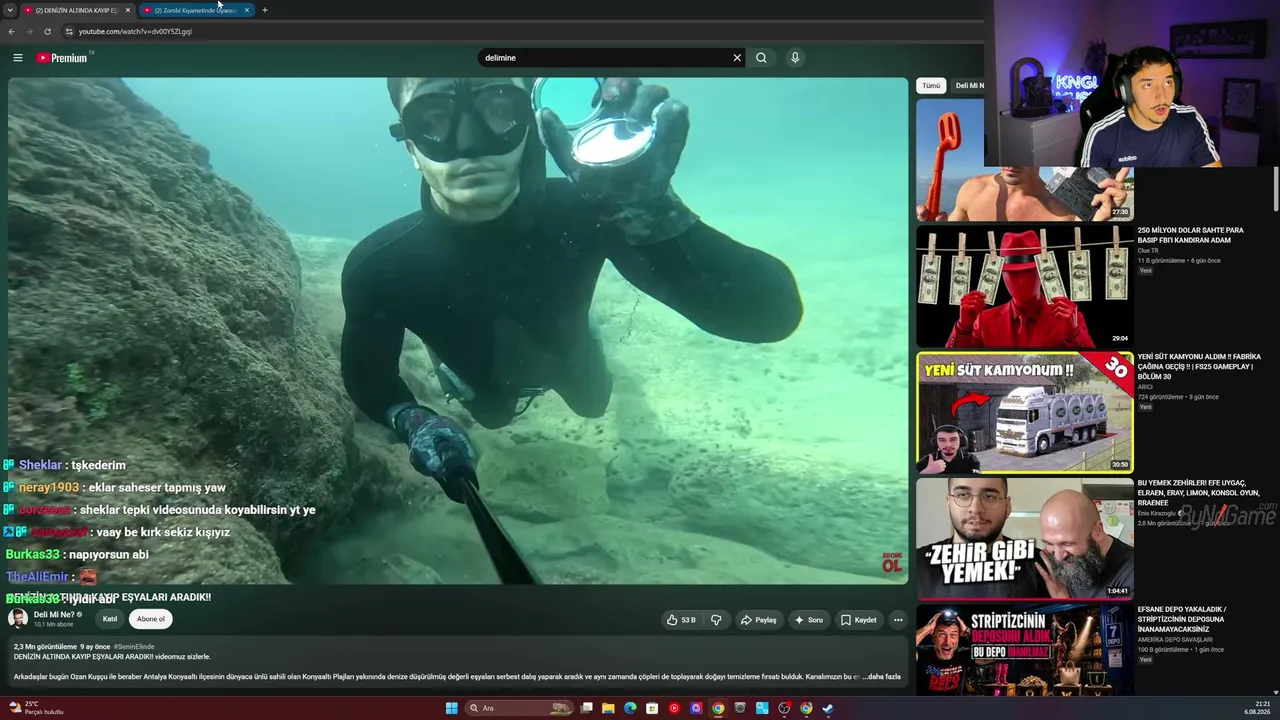This screenshot has width=1280, height=720.
Task: Open Clue TR channel name
Action: 1147,251
